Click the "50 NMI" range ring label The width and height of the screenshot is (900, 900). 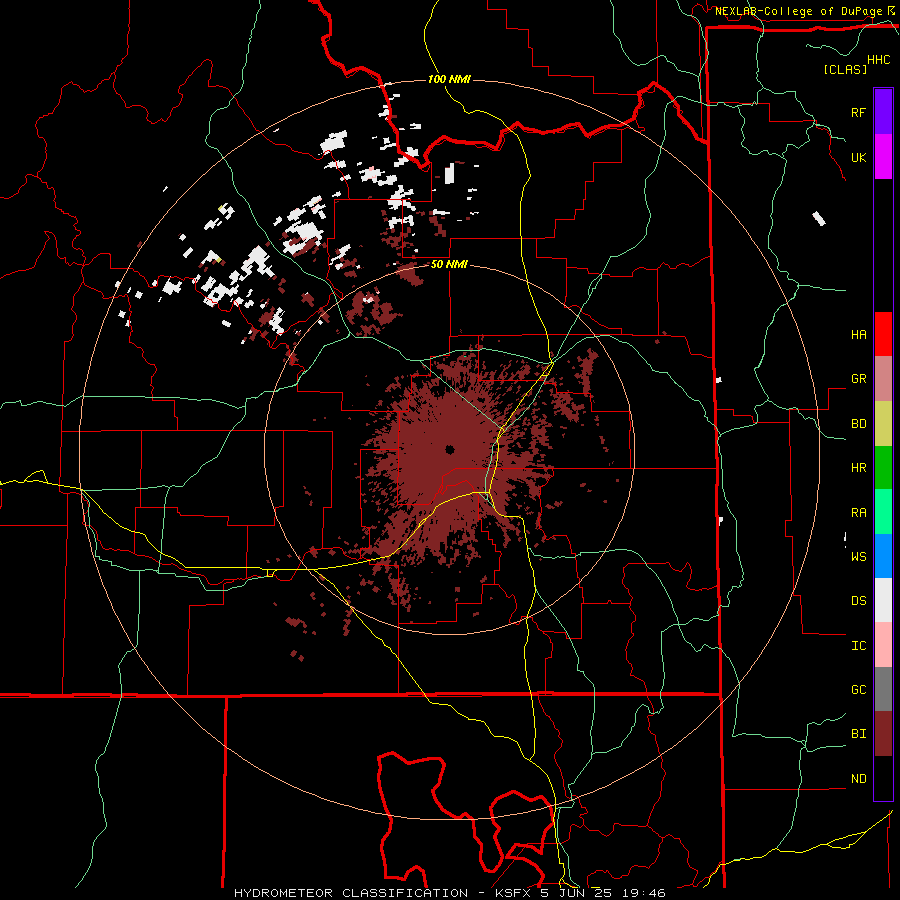pyautogui.click(x=449, y=265)
